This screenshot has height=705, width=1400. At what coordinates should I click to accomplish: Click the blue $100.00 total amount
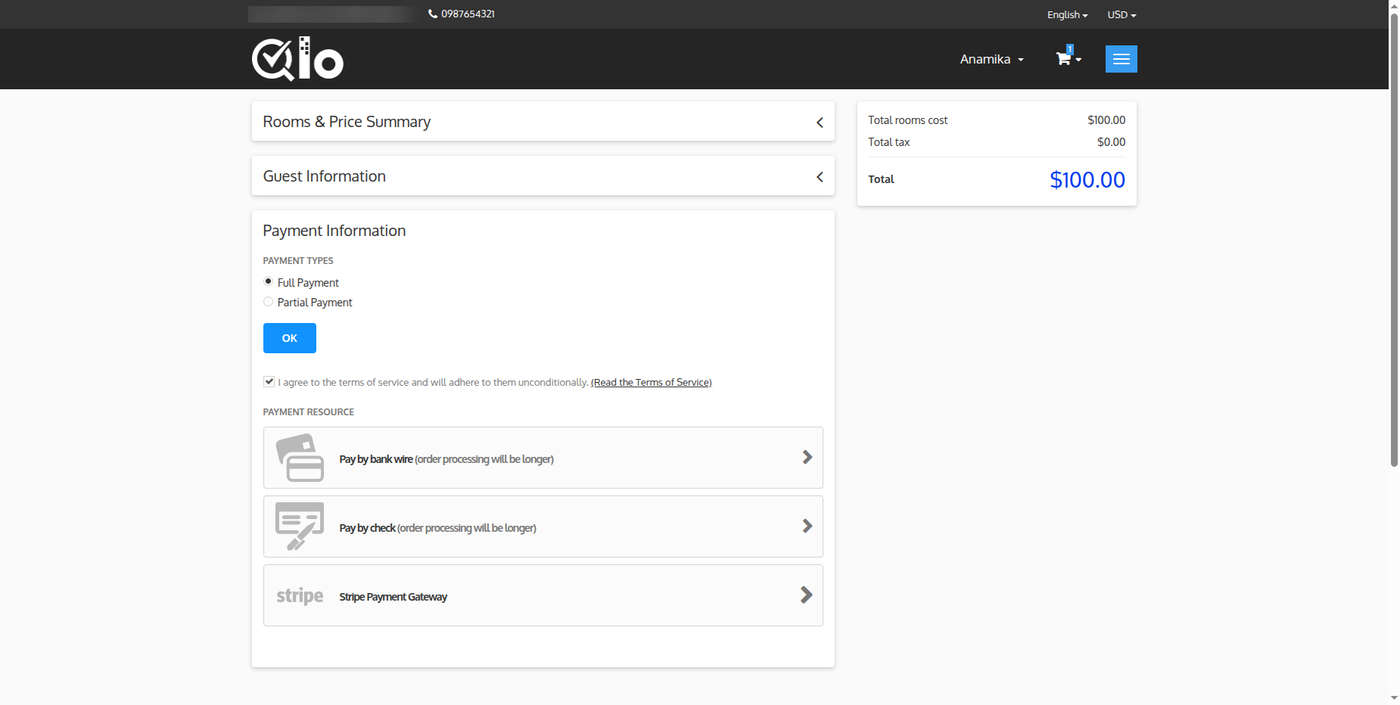point(1087,180)
